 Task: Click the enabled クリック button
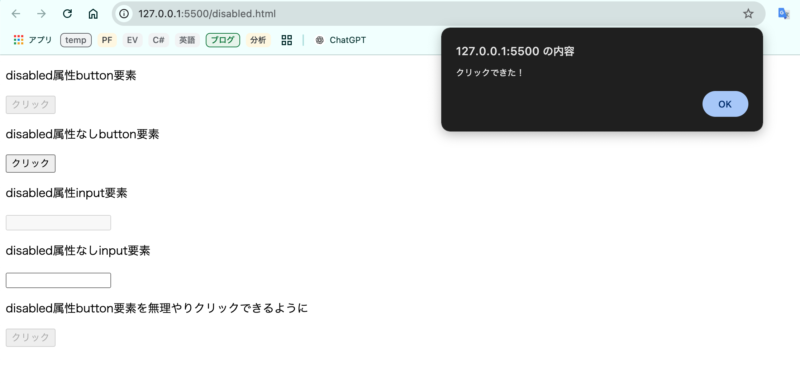[31, 163]
